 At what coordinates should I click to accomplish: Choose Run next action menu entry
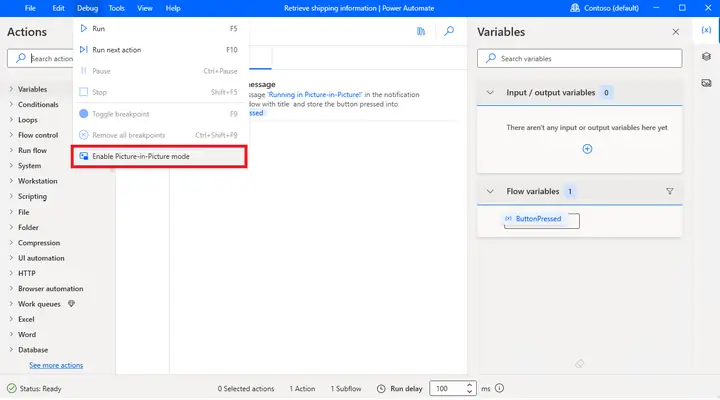(159, 50)
